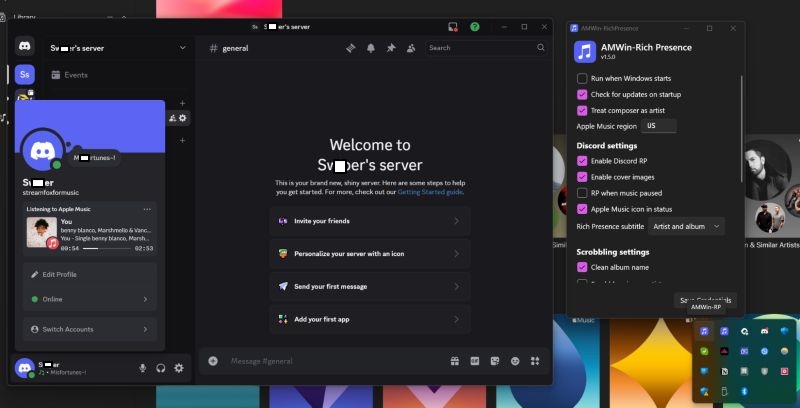
Task: Open the apps launcher icon in message bar
Action: [x=535, y=361]
